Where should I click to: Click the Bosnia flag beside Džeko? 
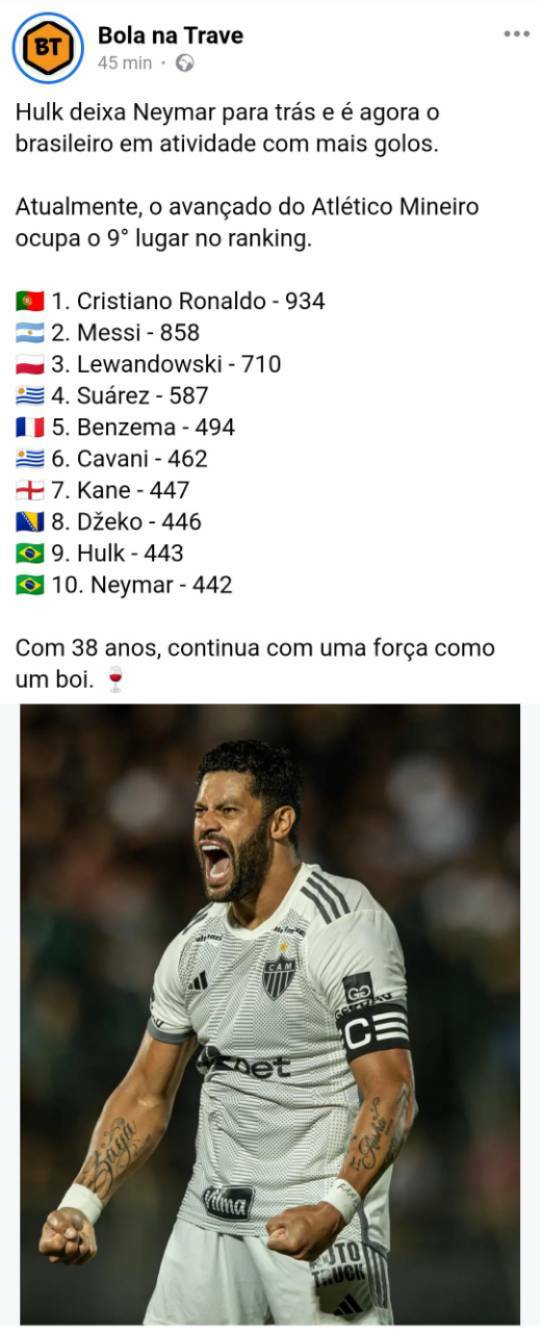(x=30, y=522)
